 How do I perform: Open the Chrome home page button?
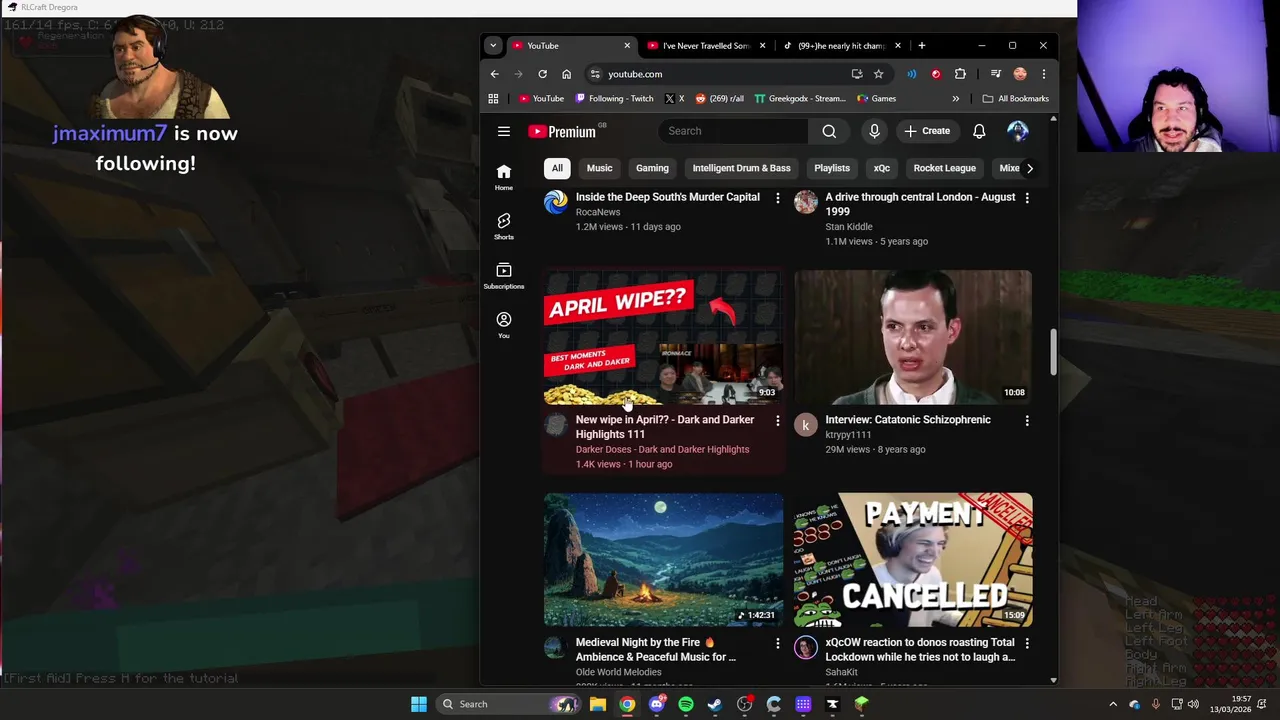point(566,74)
